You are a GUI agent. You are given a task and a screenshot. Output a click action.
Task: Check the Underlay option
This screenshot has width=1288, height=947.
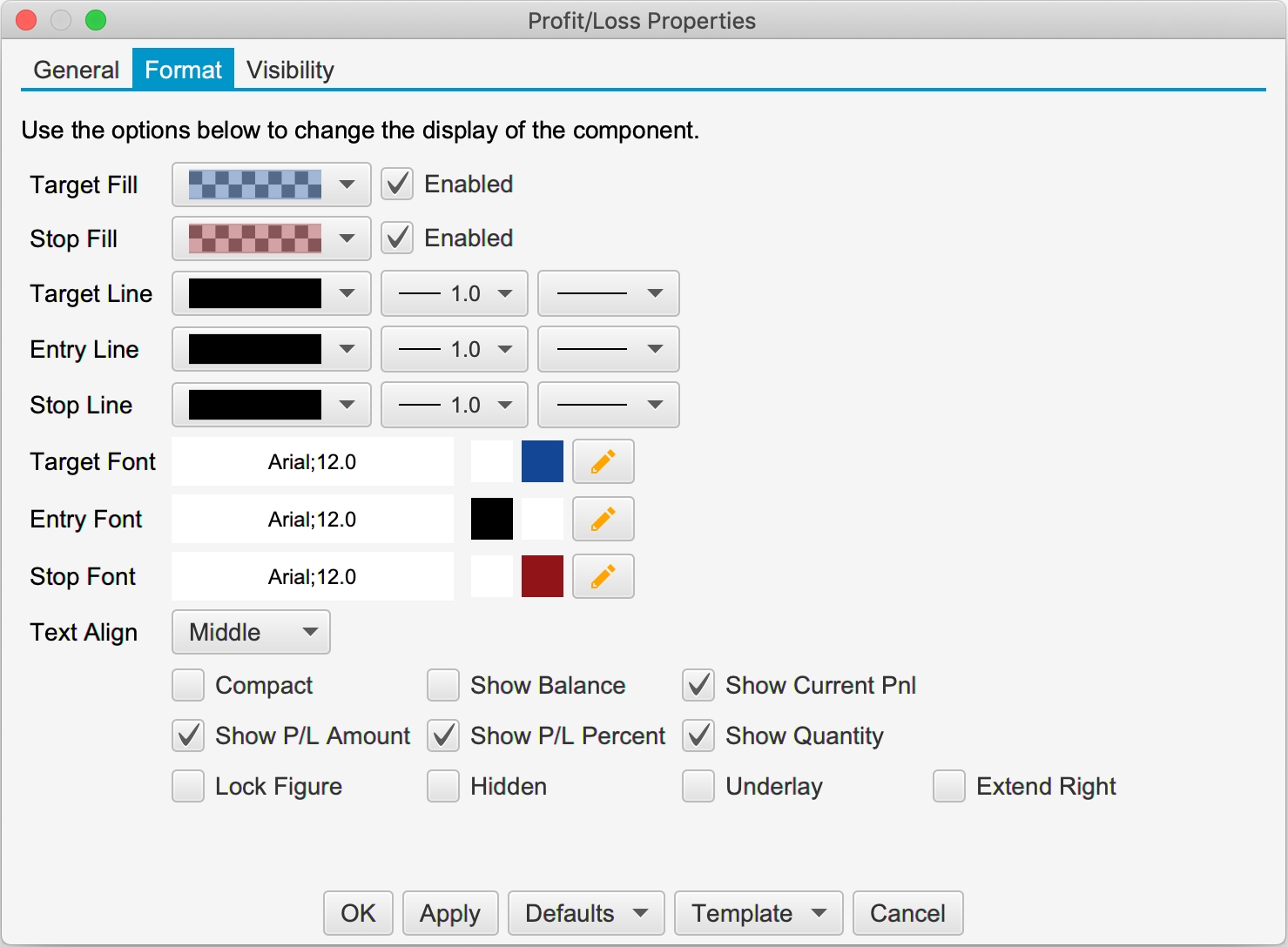(x=698, y=786)
